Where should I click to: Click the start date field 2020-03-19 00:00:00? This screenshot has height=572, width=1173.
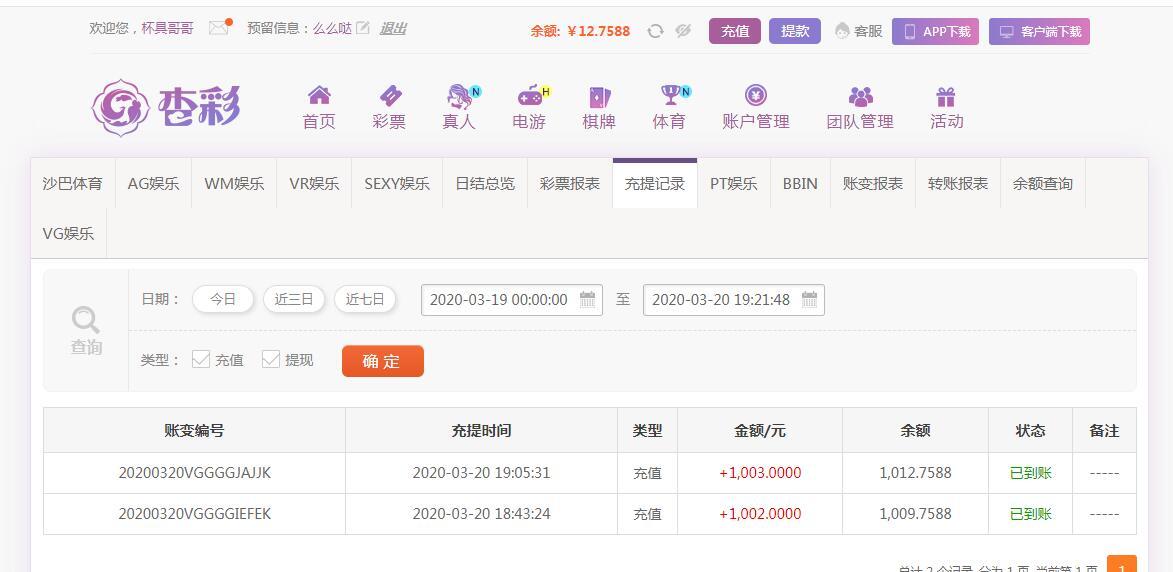512,300
